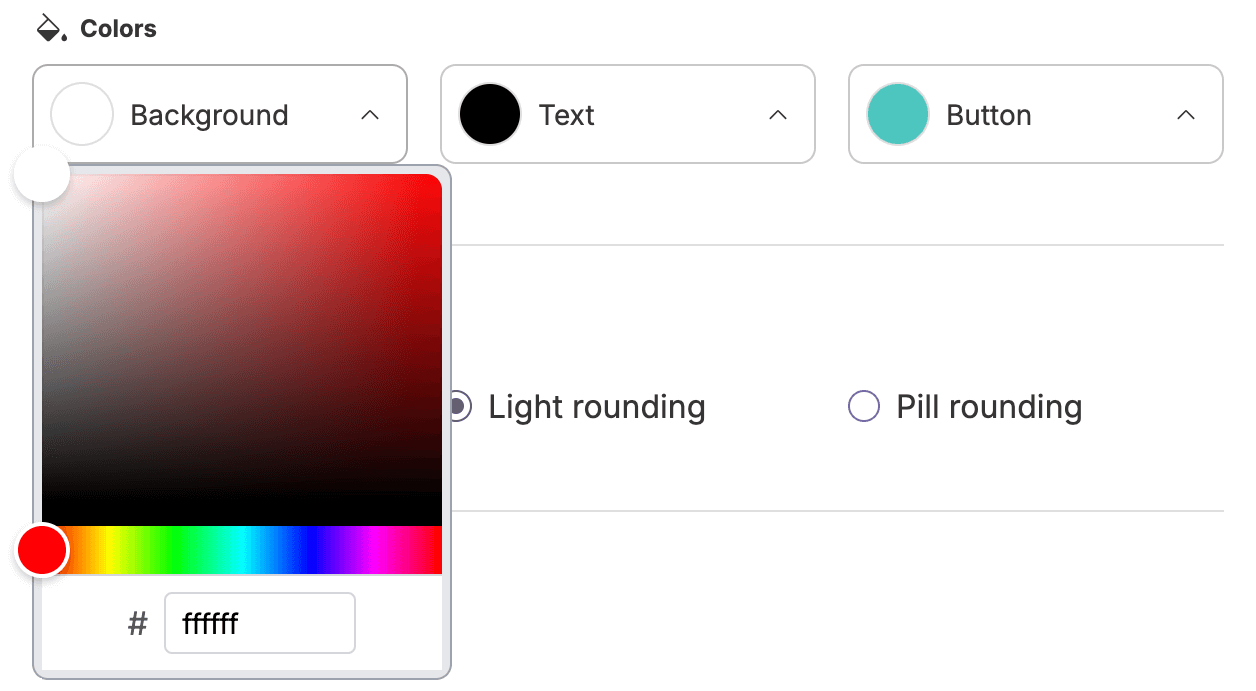Open the Background color swatch circle
Image resolution: width=1256 pixels, height=691 pixels.
click(x=81, y=113)
